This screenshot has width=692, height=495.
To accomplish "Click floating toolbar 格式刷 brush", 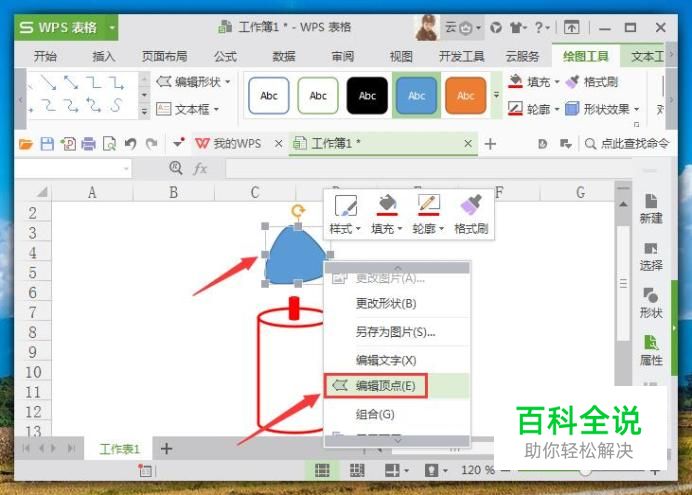I will pyautogui.click(x=471, y=214).
